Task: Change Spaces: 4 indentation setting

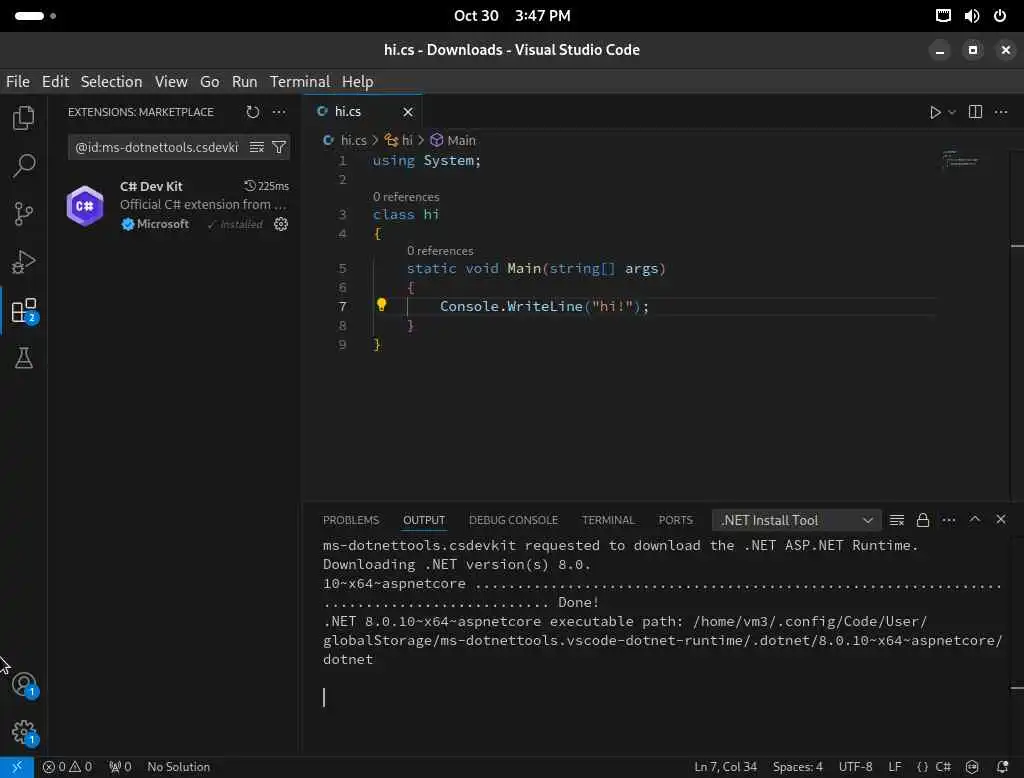Action: pyautogui.click(x=797, y=767)
